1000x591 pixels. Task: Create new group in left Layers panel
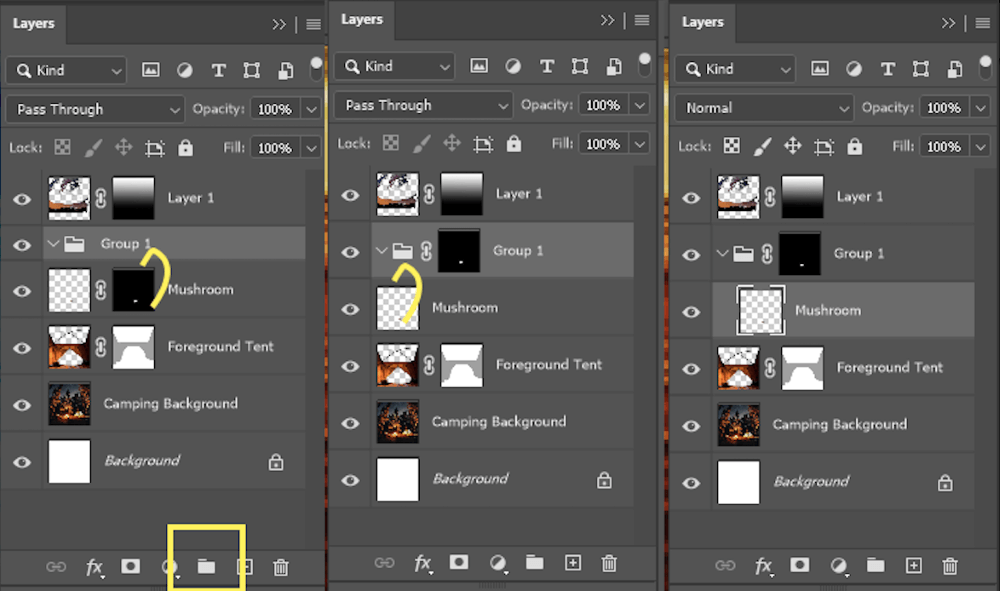coord(206,566)
